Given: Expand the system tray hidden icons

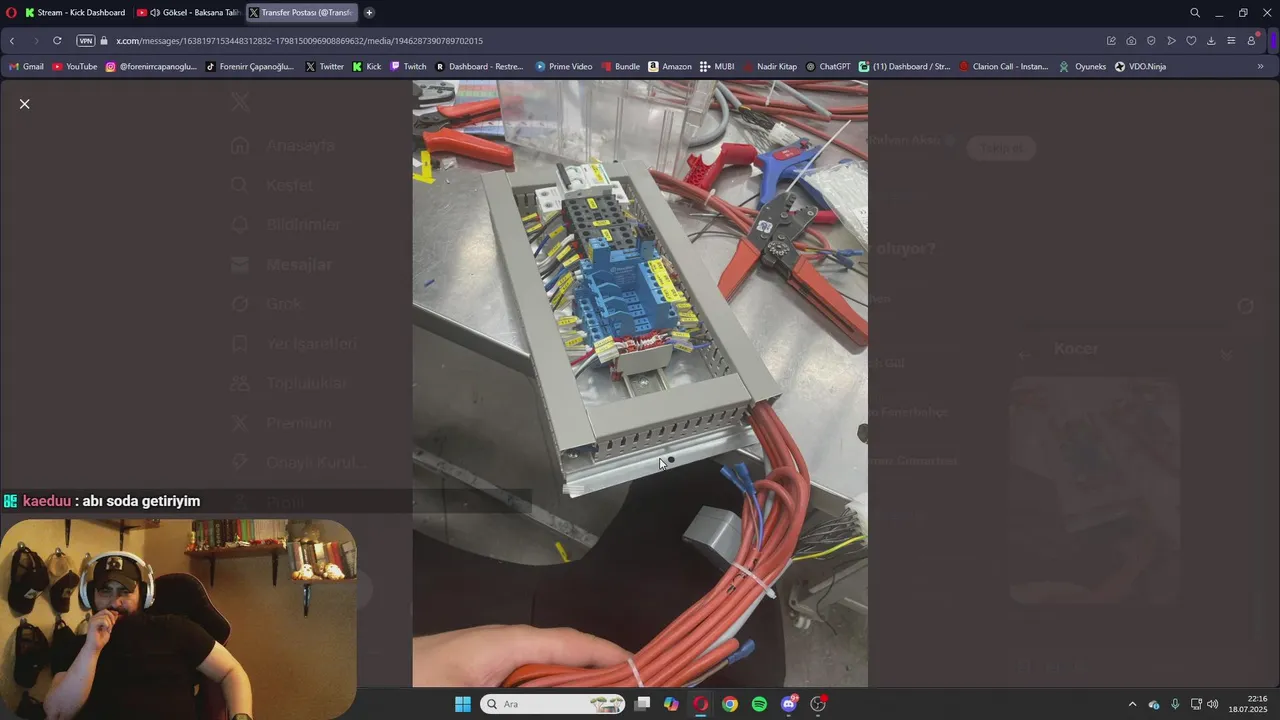Looking at the screenshot, I should click(x=1132, y=704).
